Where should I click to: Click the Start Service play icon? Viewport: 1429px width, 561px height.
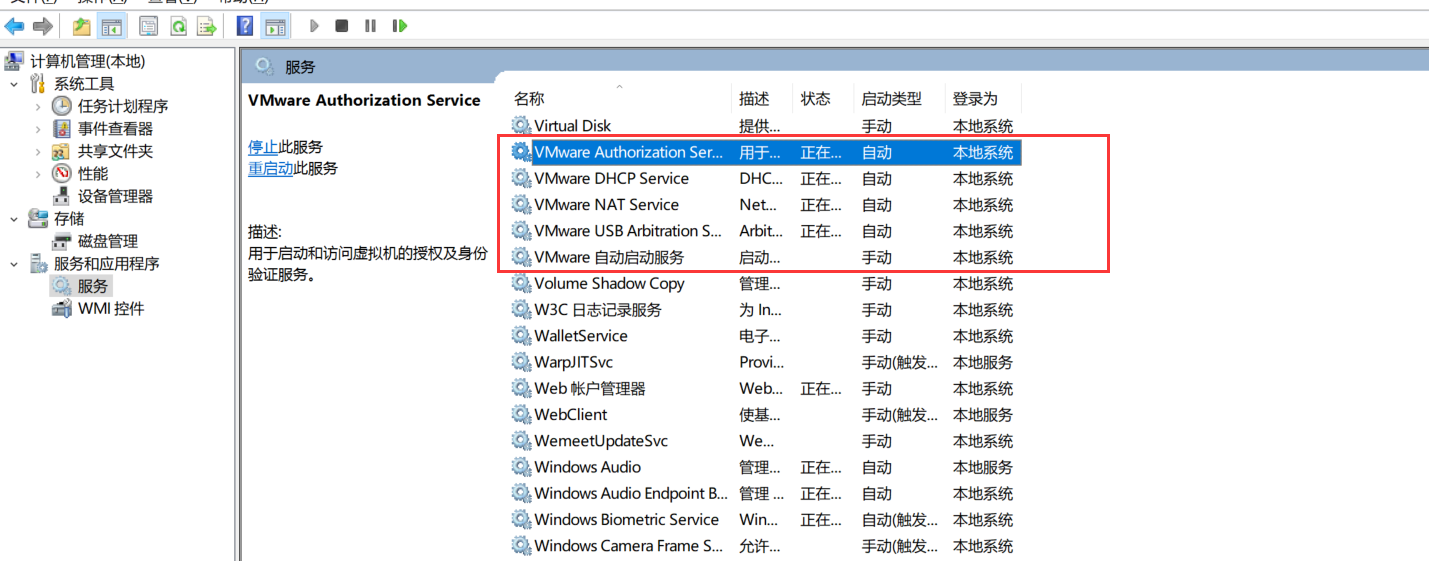[314, 26]
